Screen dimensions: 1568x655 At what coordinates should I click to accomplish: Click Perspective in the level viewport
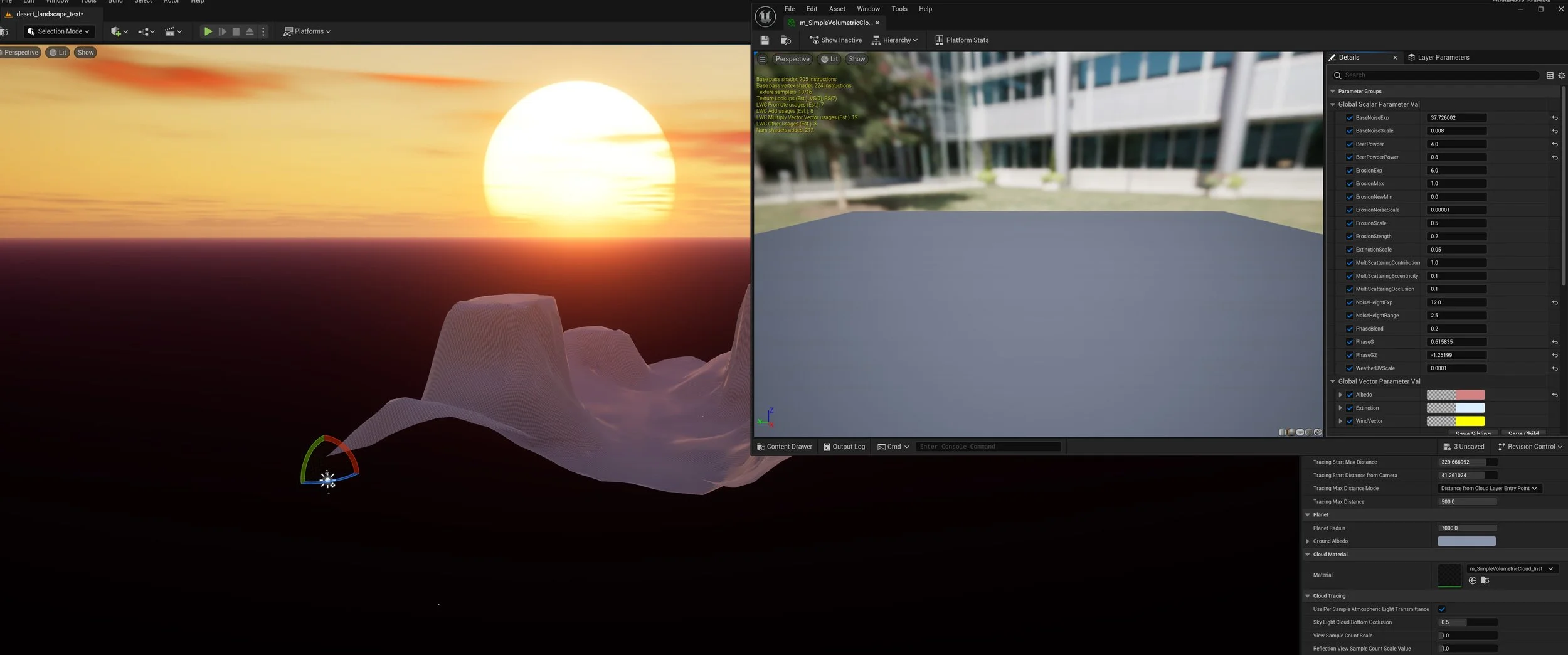21,53
